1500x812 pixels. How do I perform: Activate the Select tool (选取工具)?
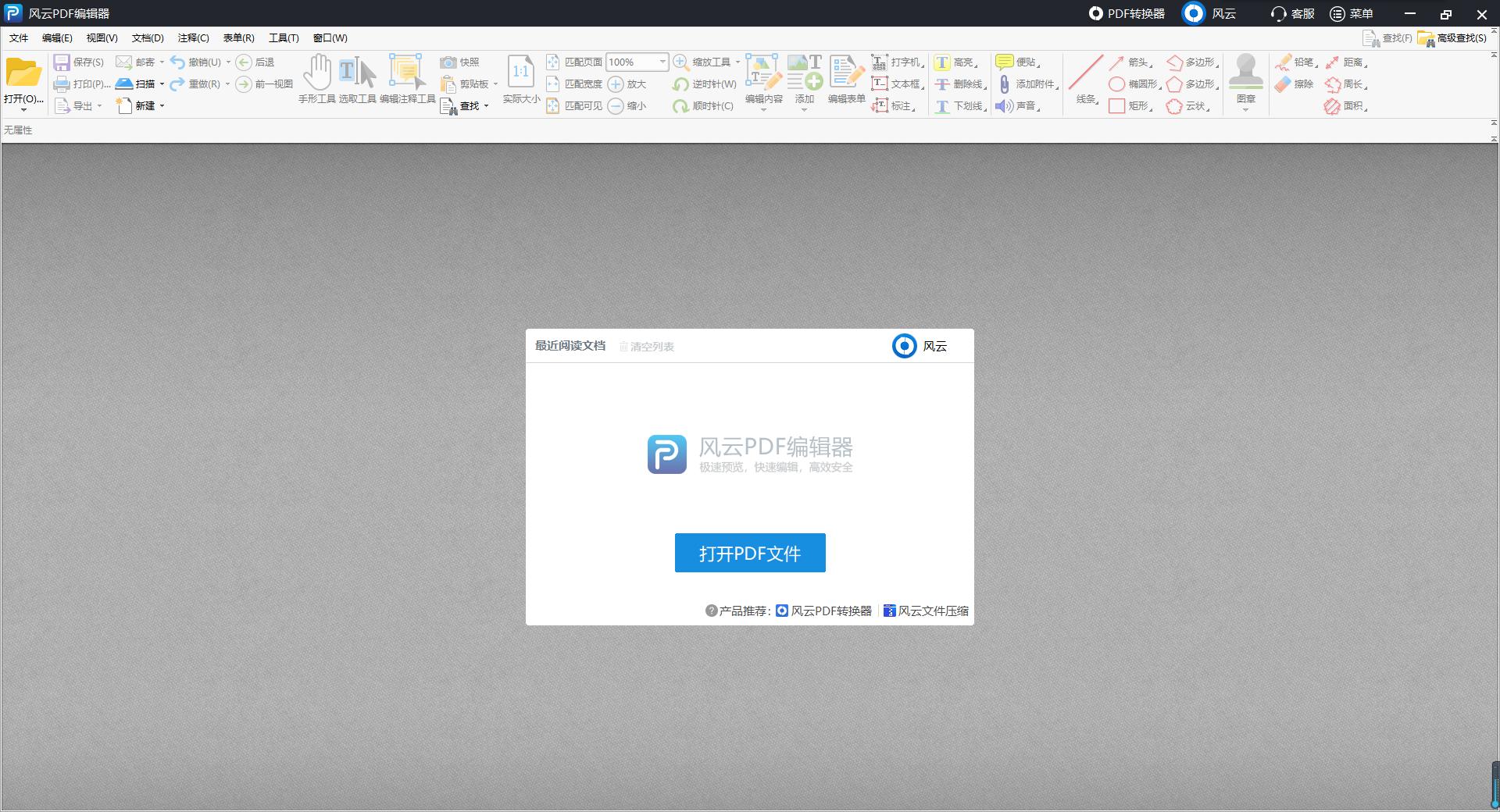coord(358,79)
